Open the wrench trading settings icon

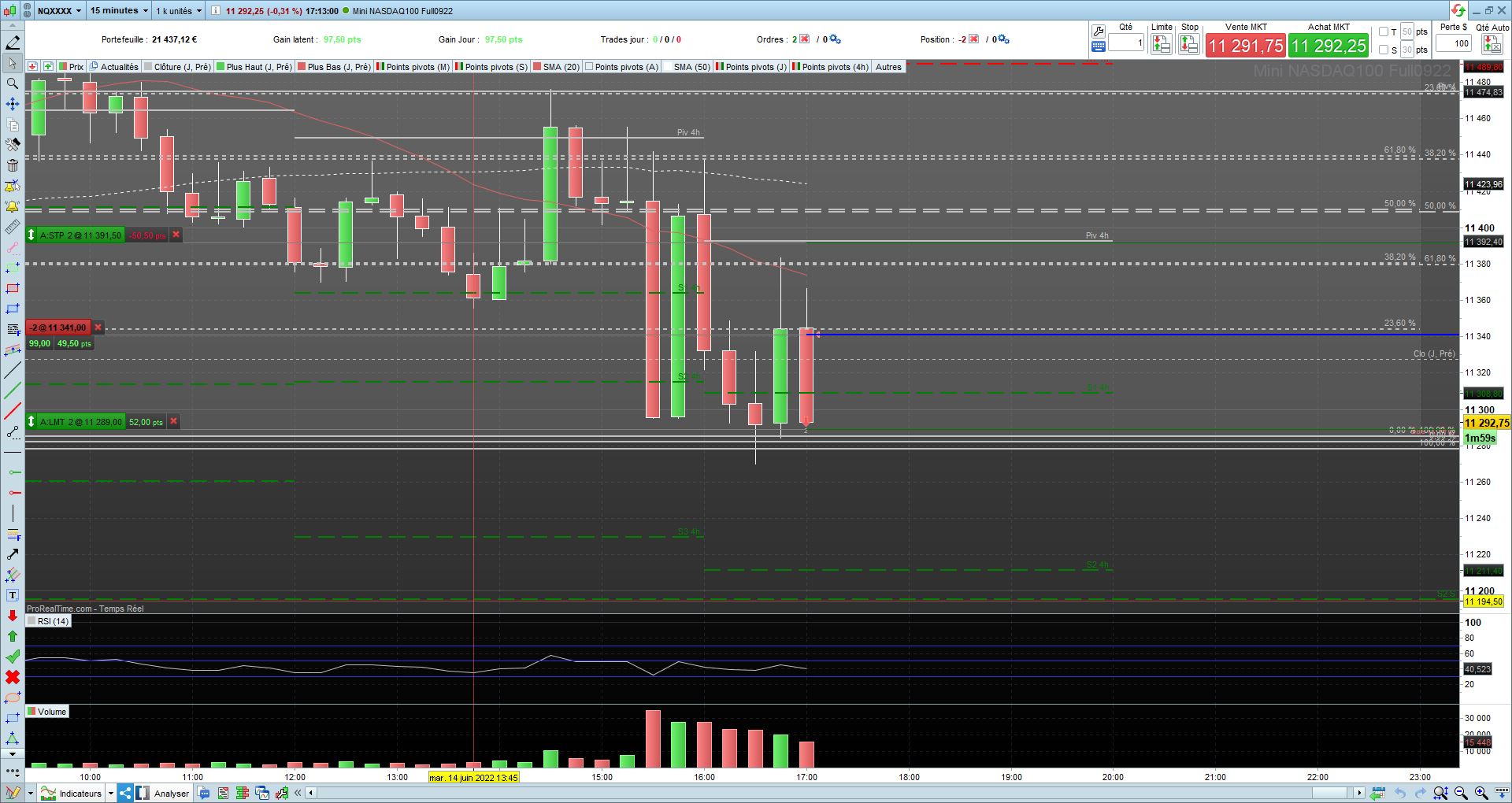[x=1099, y=31]
